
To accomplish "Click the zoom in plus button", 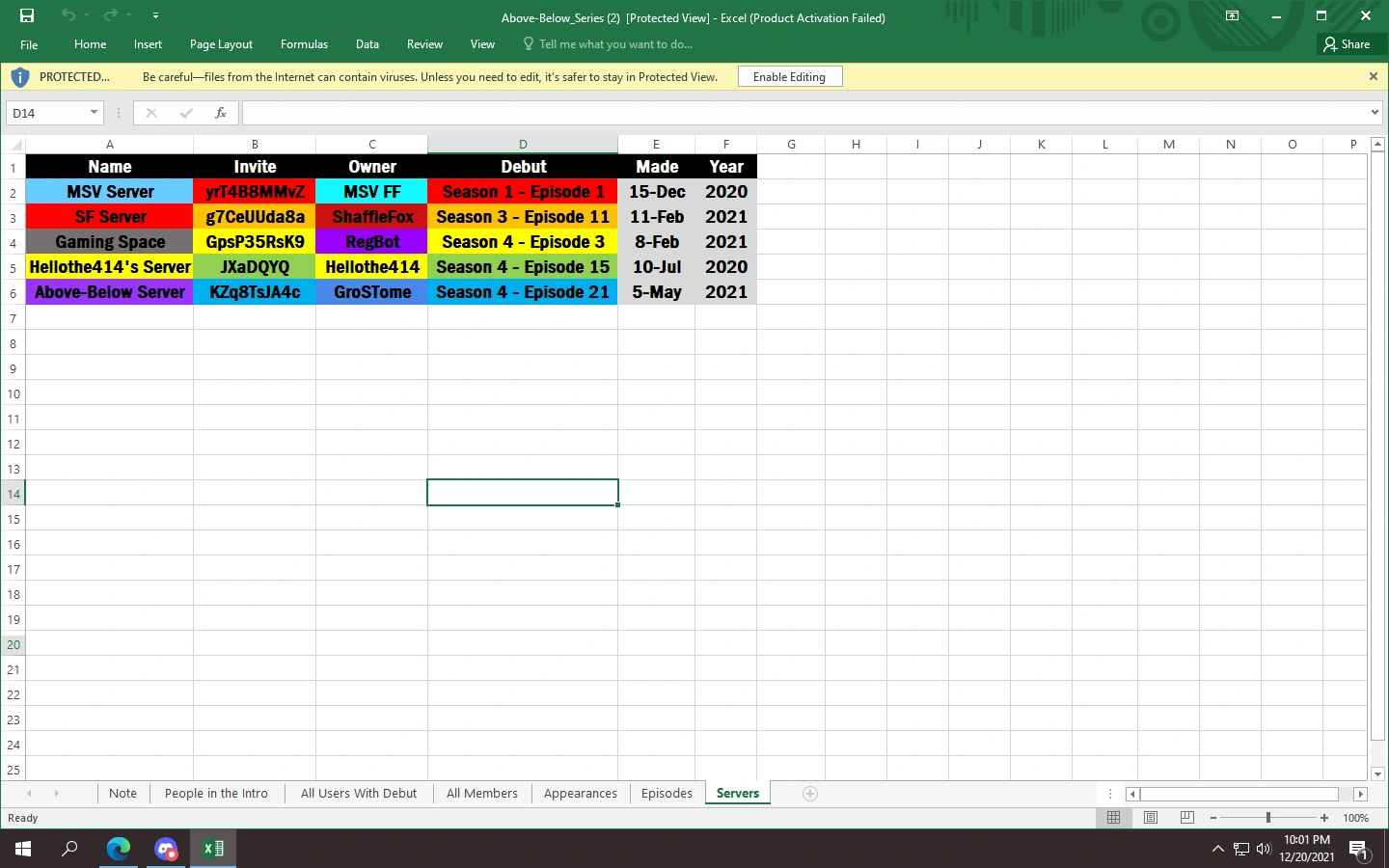I will tap(1324, 818).
